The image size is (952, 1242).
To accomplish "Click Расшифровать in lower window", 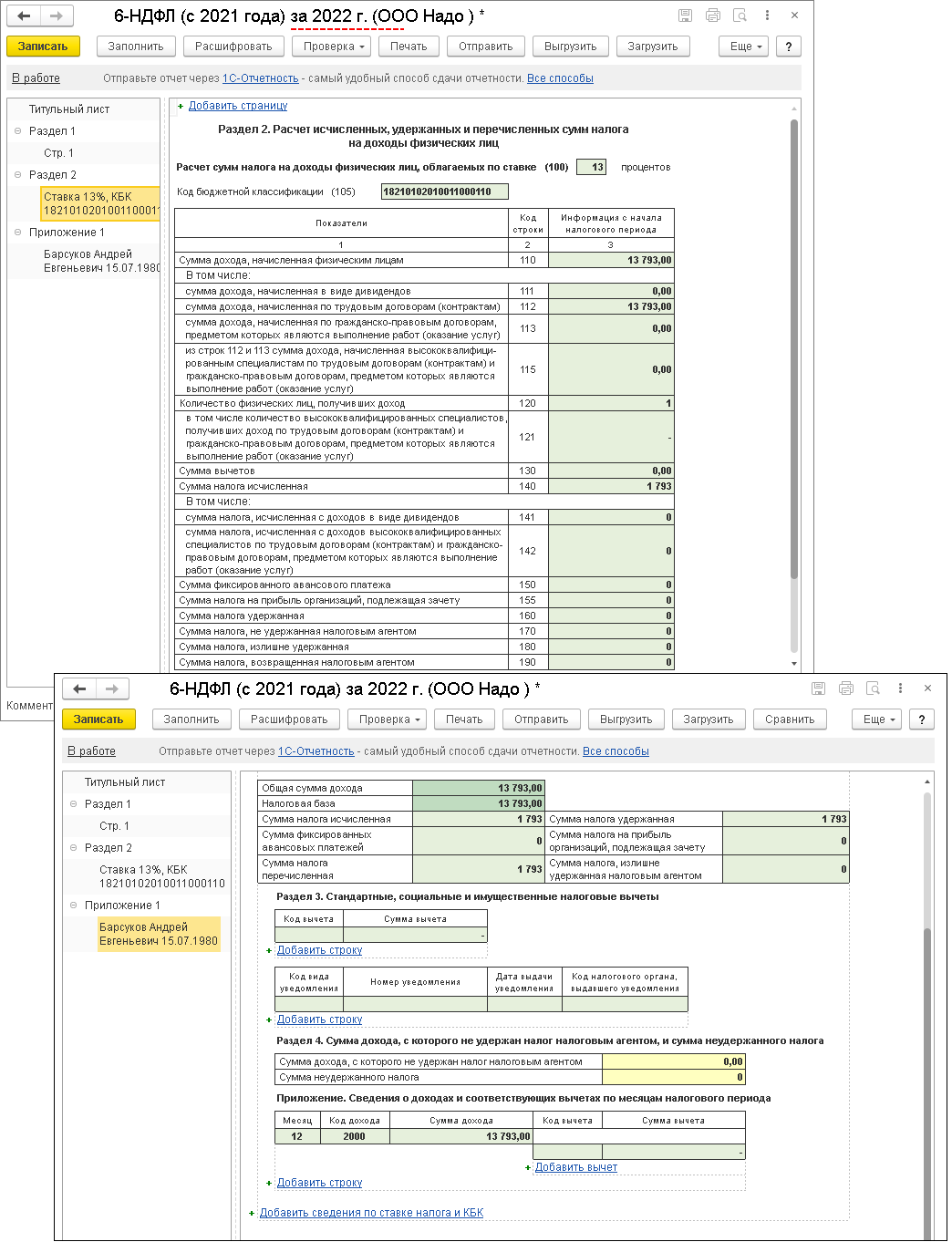I will point(289,719).
